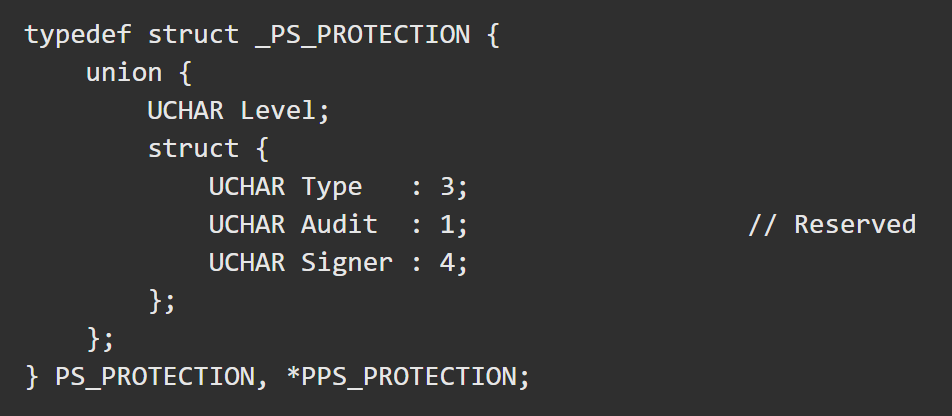This screenshot has height=416, width=952.
Task: Click the opening brace after union
Action: [x=185, y=73]
